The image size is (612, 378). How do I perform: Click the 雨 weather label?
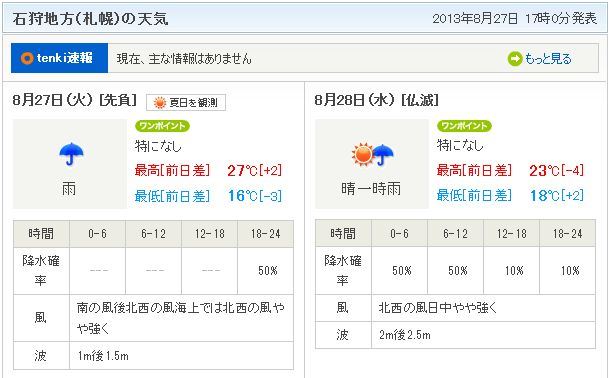(69, 189)
